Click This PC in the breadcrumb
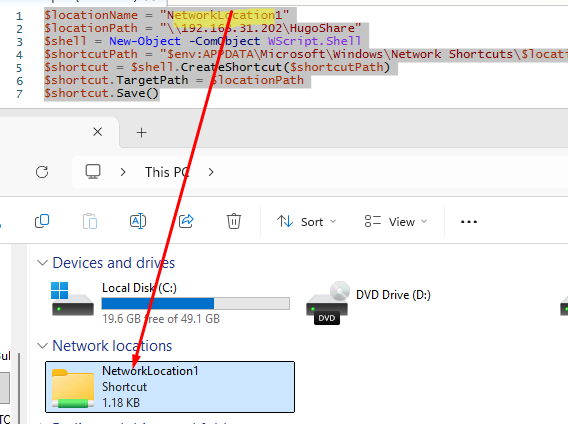 point(167,172)
